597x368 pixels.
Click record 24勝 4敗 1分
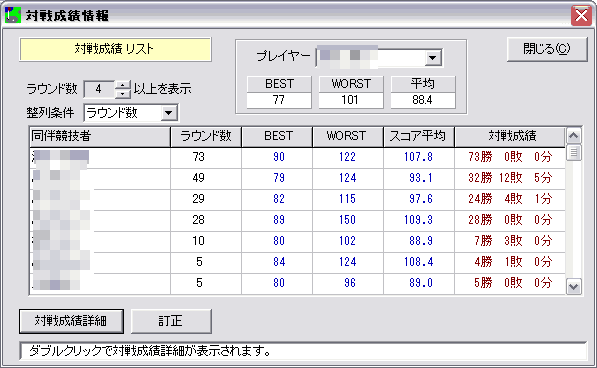coord(510,199)
